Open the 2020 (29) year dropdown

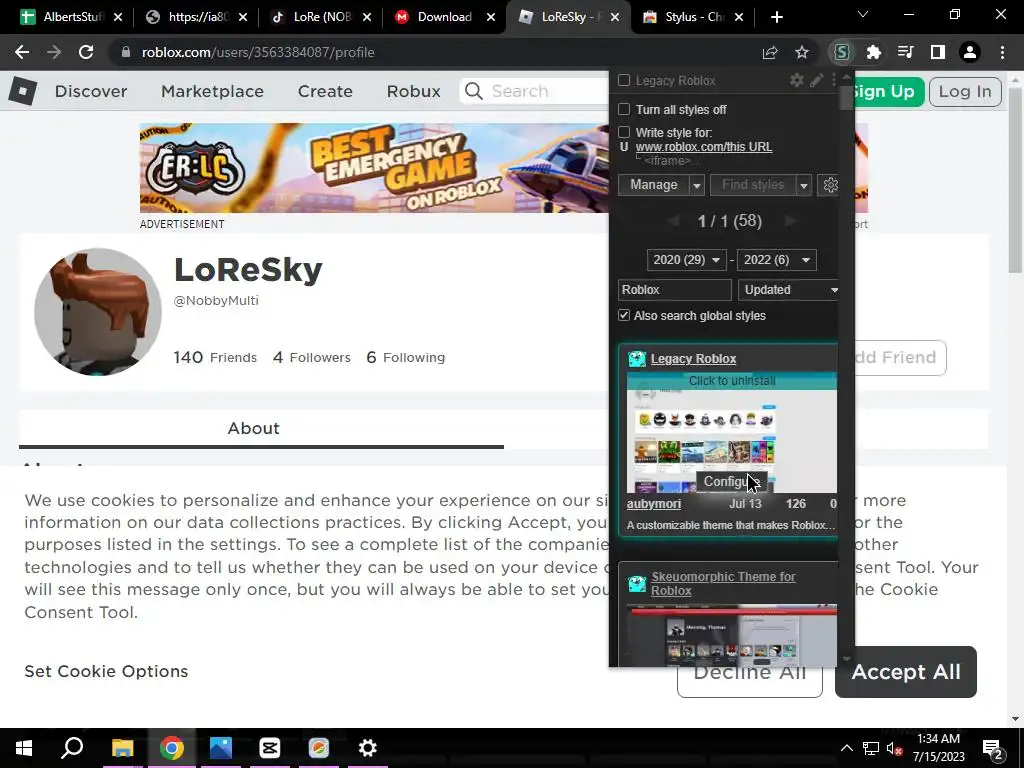pyautogui.click(x=686, y=260)
